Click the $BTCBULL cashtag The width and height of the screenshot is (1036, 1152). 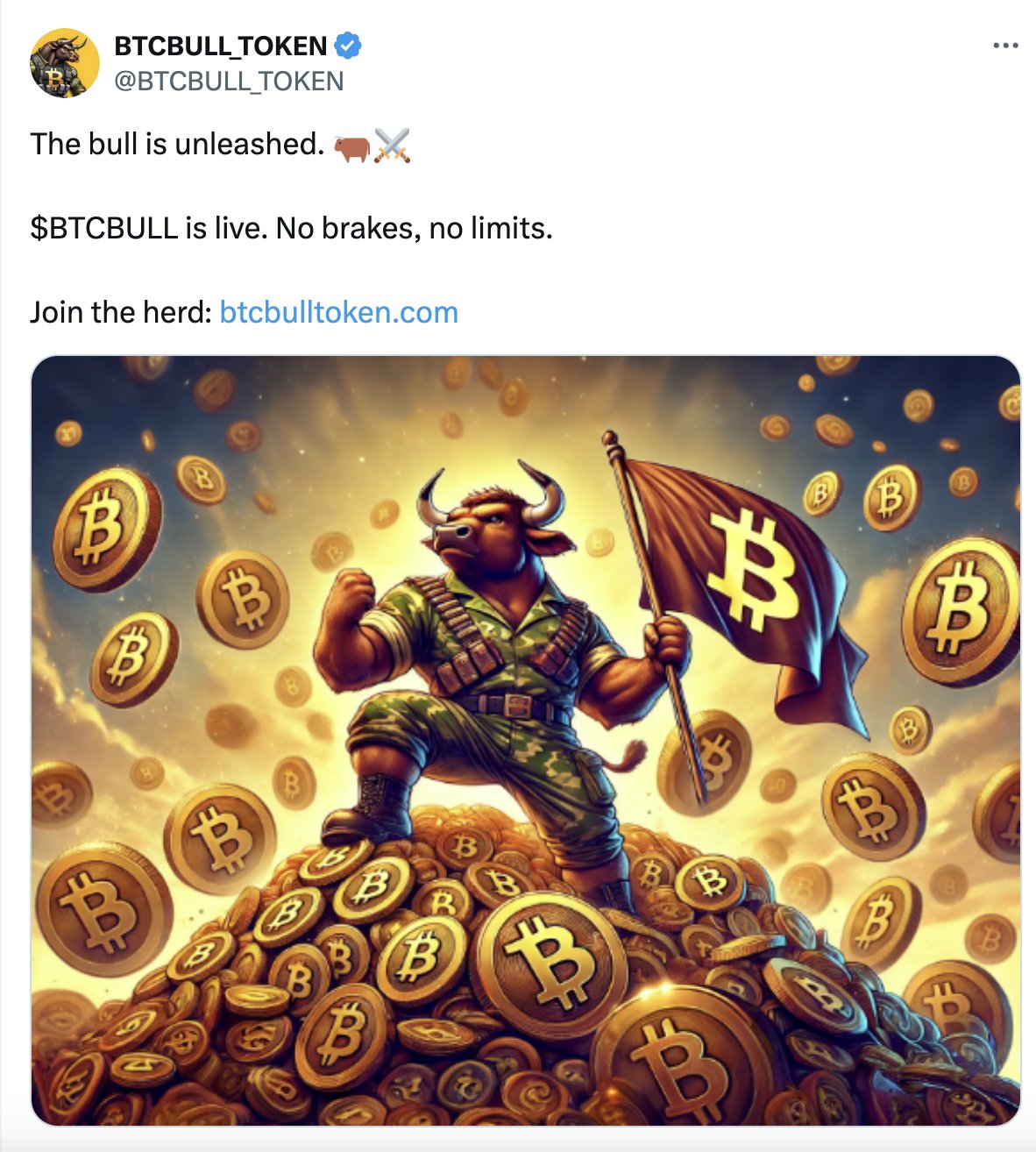[104, 228]
